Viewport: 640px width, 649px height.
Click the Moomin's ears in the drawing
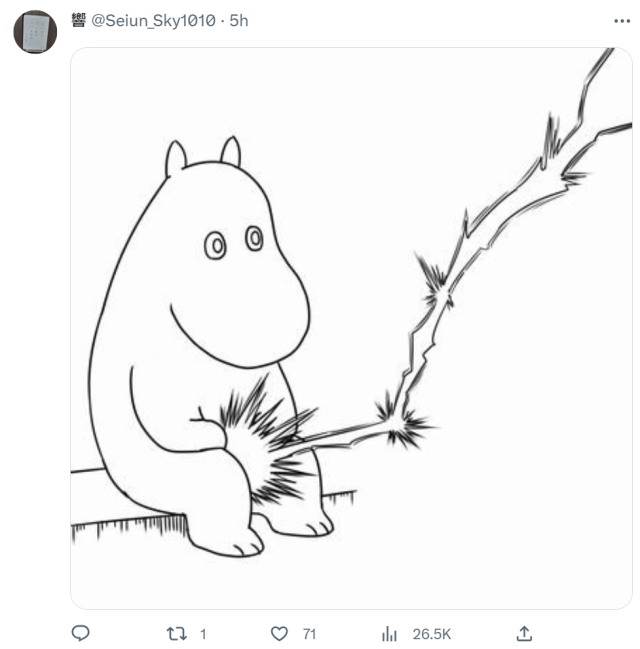203,157
